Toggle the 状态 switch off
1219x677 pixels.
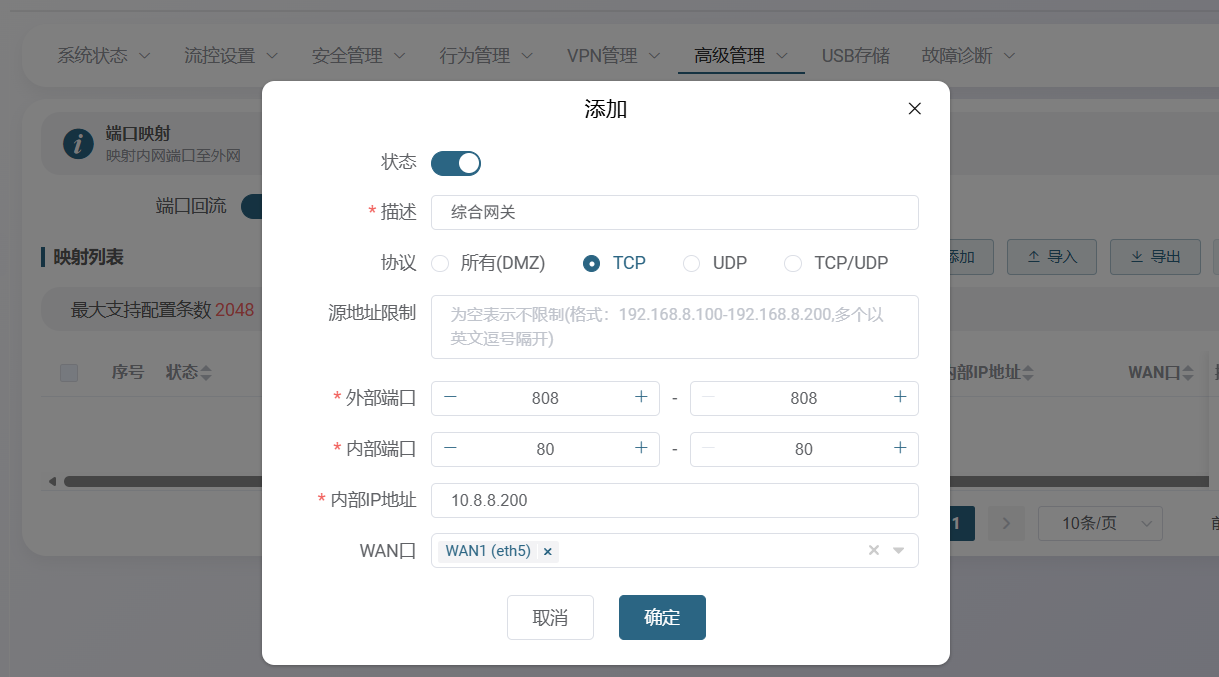click(x=456, y=163)
